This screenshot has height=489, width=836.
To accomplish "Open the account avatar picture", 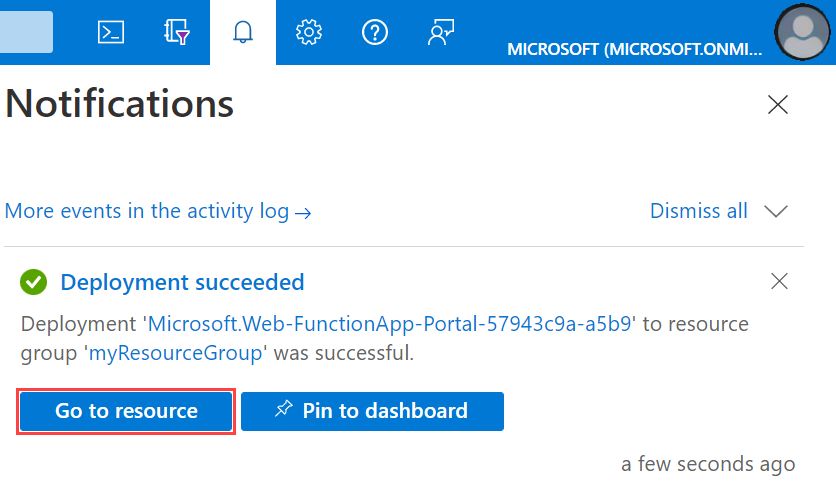I will (802, 32).
